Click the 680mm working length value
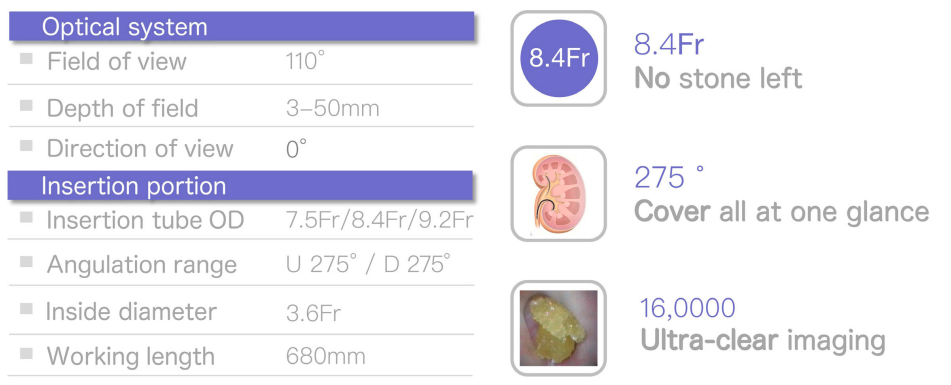The width and height of the screenshot is (951, 385). click(326, 356)
